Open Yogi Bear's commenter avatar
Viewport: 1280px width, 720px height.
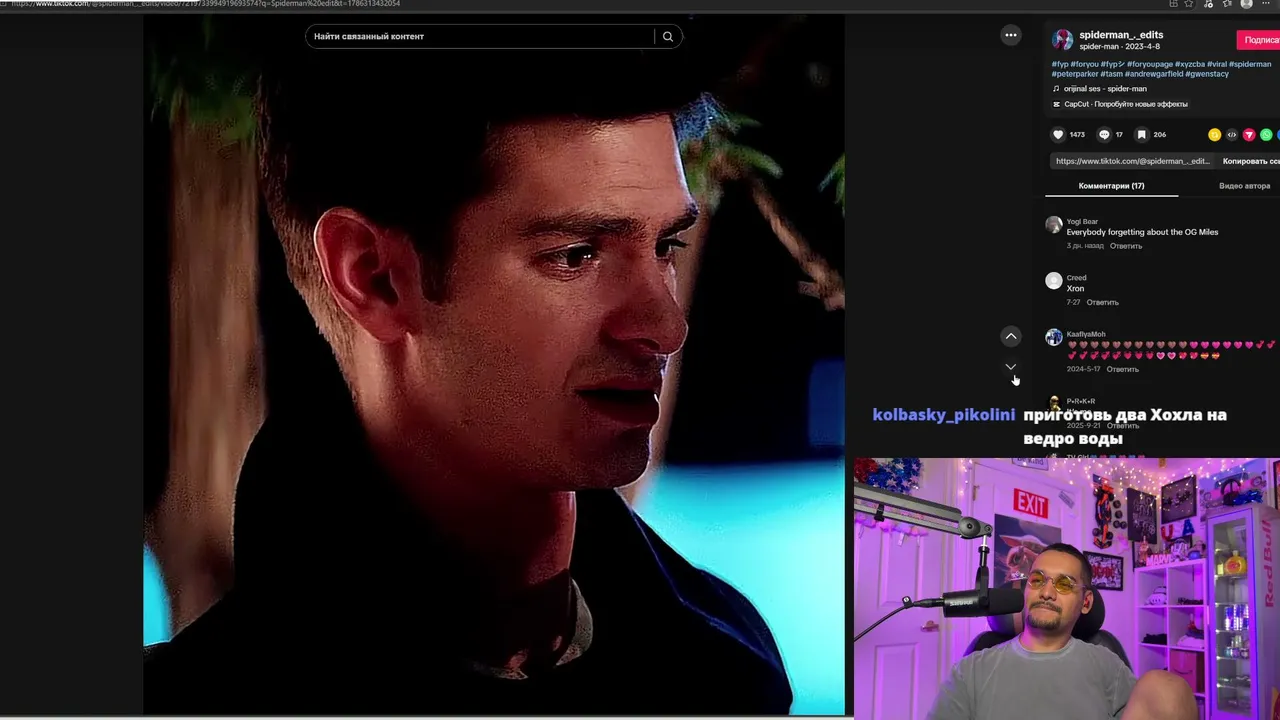1054,225
